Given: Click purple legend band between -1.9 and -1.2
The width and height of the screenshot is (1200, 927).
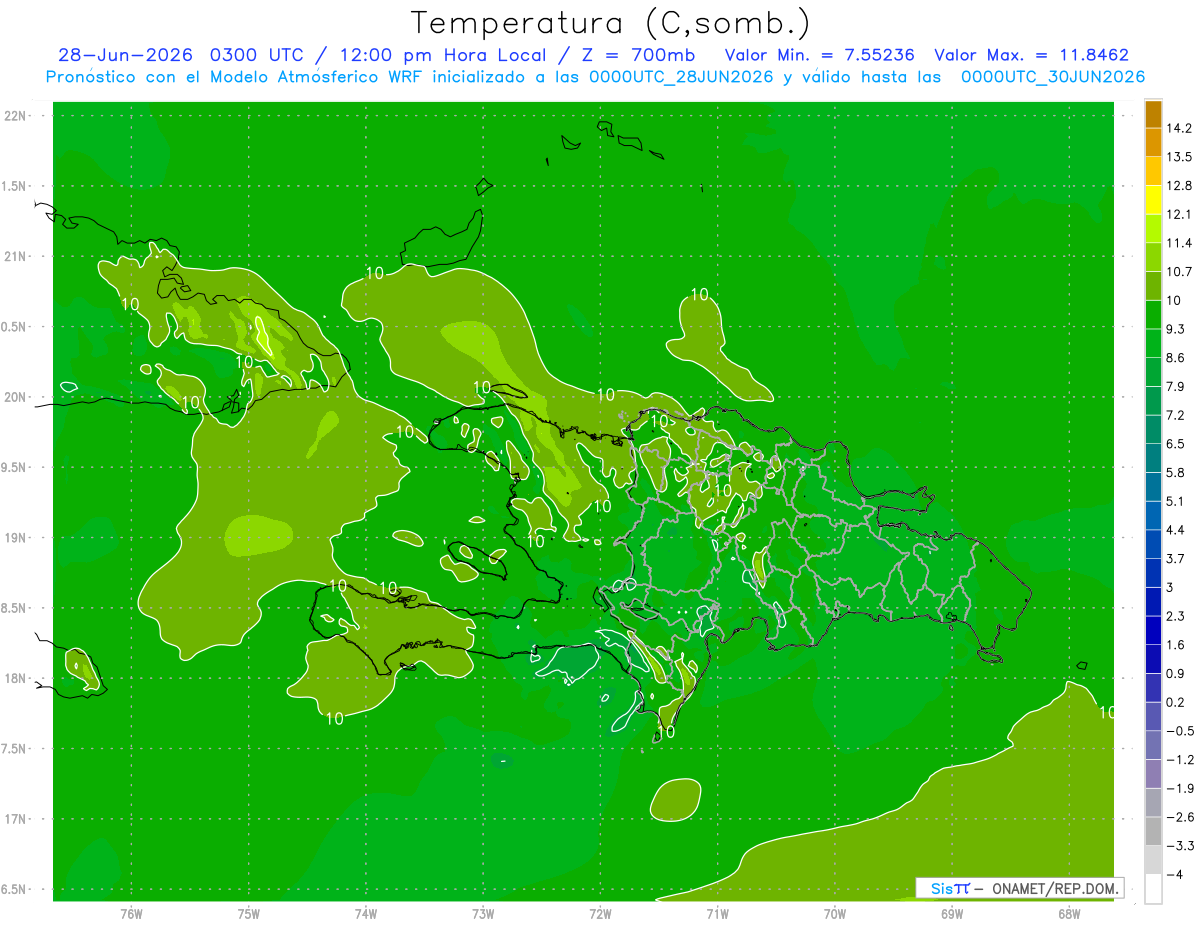Looking at the screenshot, I should (x=1153, y=774).
